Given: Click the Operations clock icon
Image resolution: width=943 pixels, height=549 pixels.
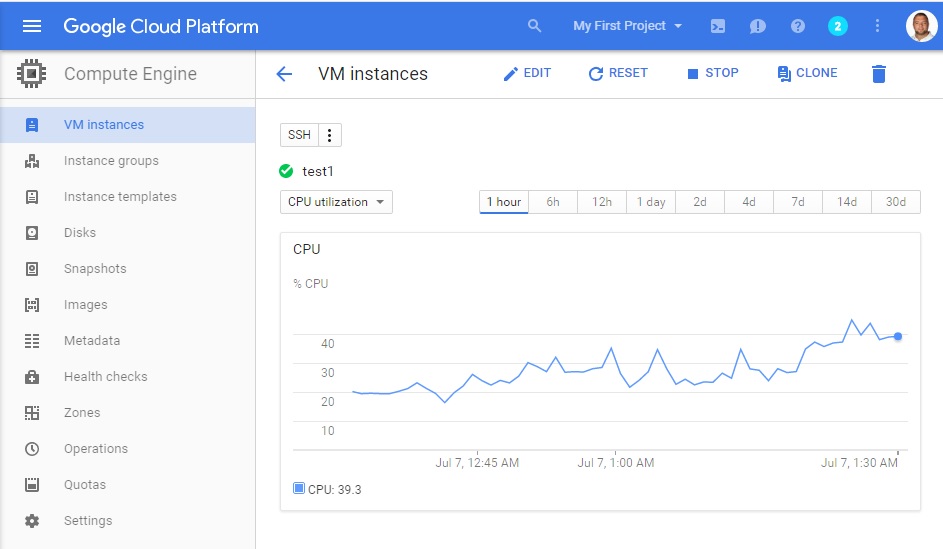Looking at the screenshot, I should pos(32,449).
